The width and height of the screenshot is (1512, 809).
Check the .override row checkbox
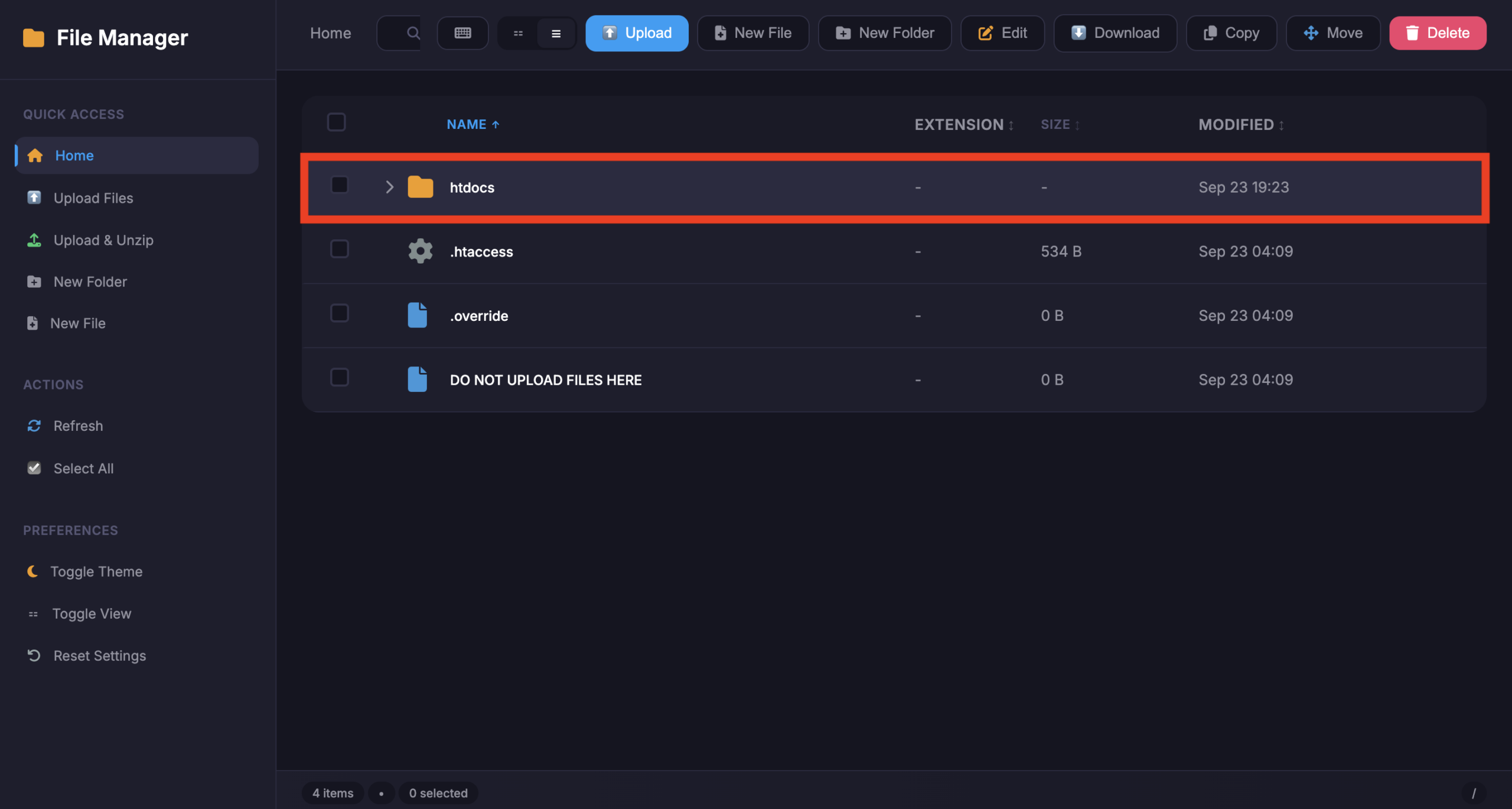[x=340, y=313]
